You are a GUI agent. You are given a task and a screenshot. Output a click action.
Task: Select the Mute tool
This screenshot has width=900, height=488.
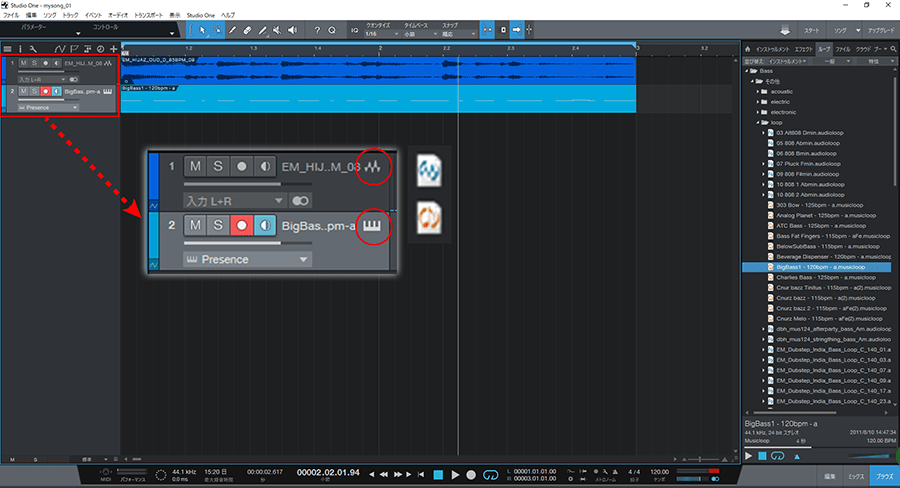(x=277, y=30)
